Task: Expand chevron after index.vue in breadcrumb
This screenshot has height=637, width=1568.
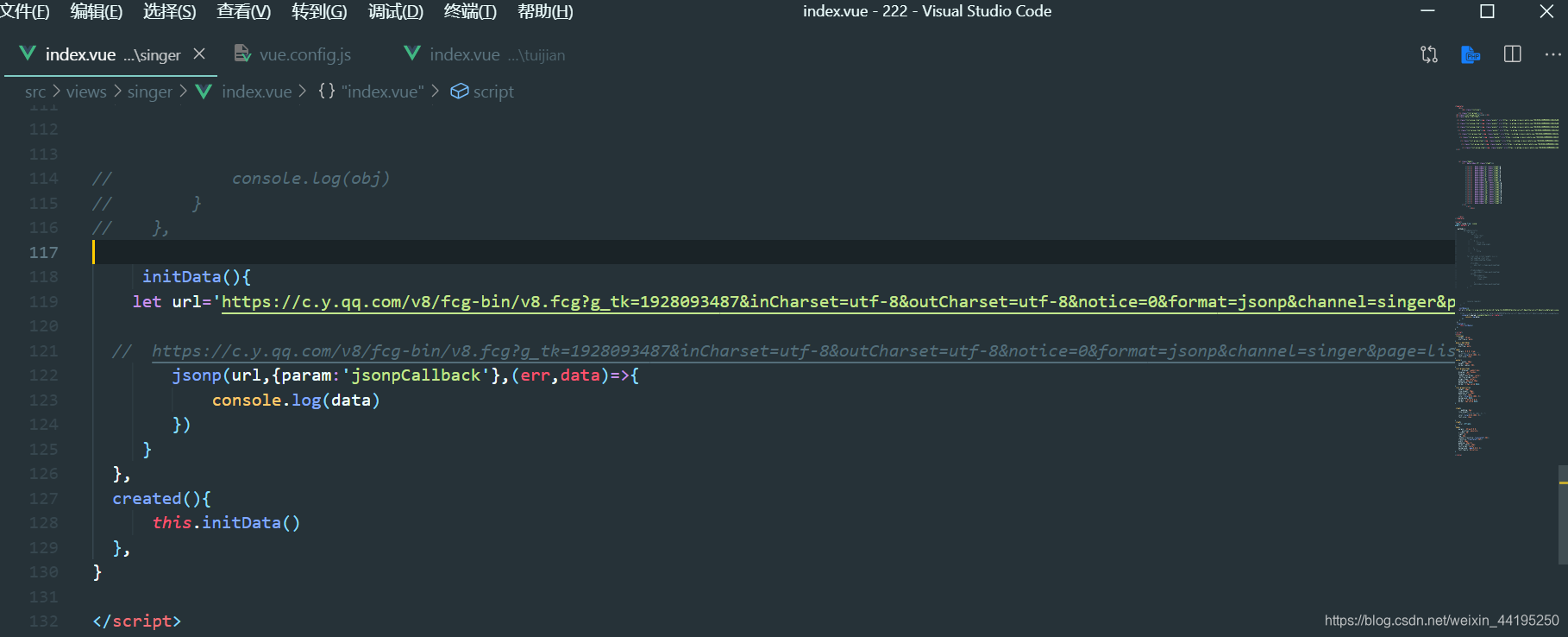Action: click(x=303, y=91)
